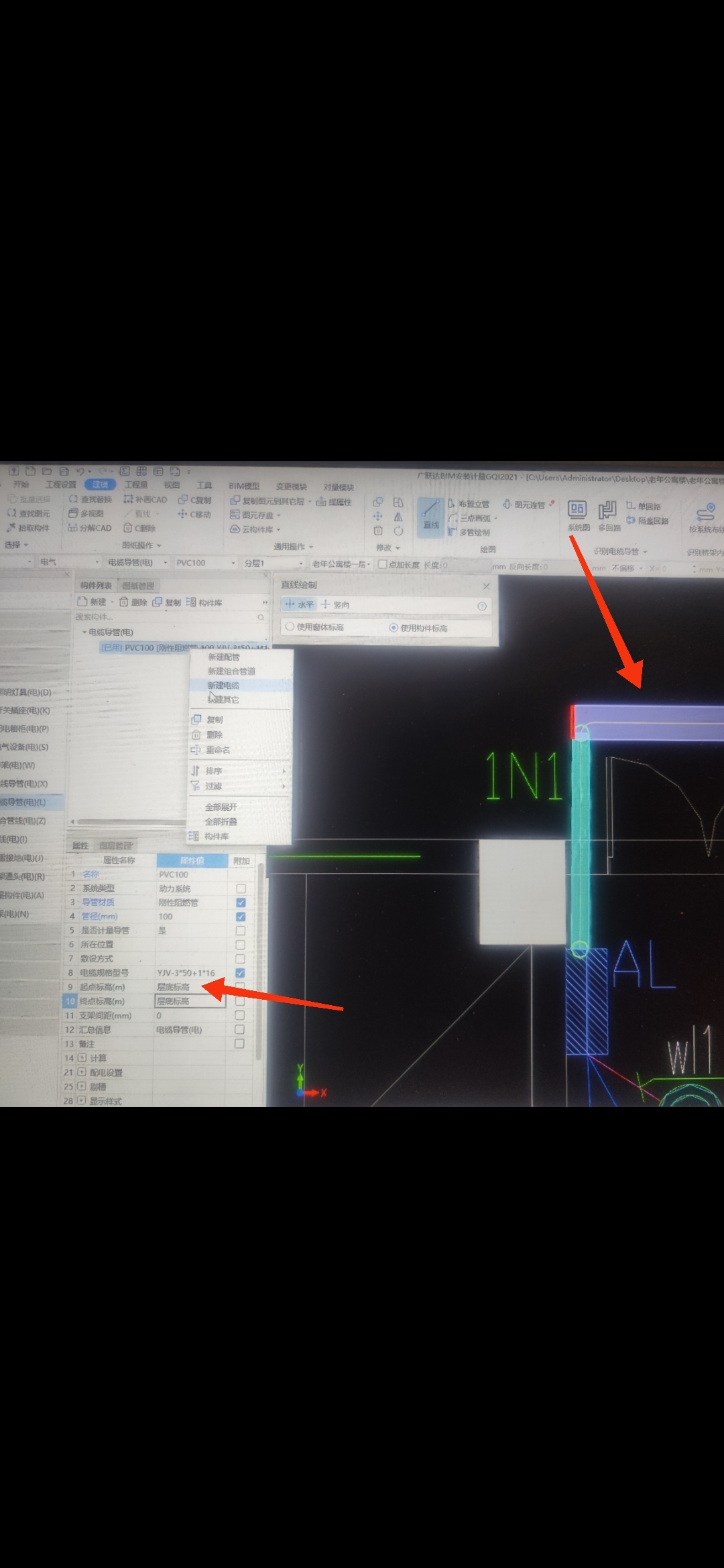Collapse the 电缆导管(电) tree node
The height and width of the screenshot is (1568, 724).
(x=84, y=632)
